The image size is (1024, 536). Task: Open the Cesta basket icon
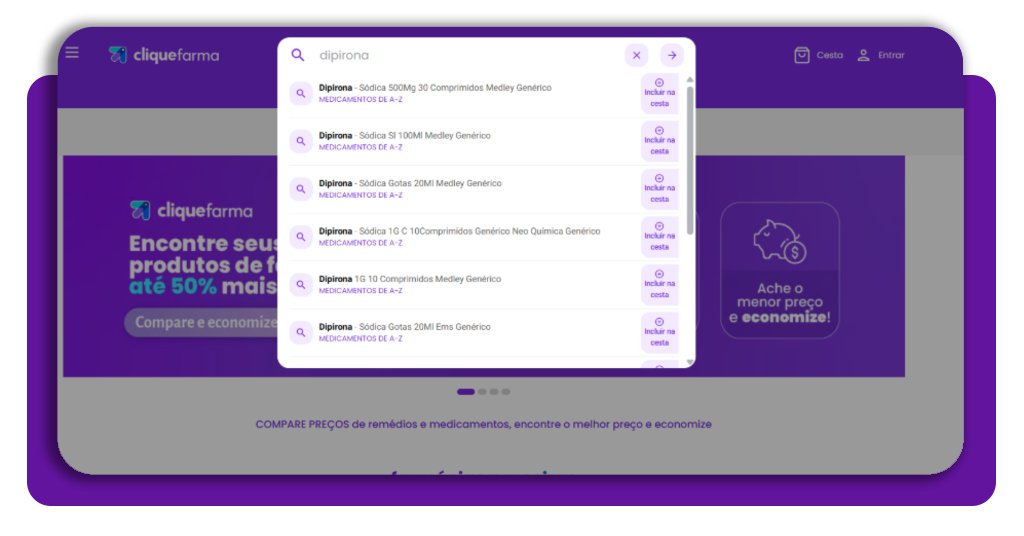coord(802,55)
